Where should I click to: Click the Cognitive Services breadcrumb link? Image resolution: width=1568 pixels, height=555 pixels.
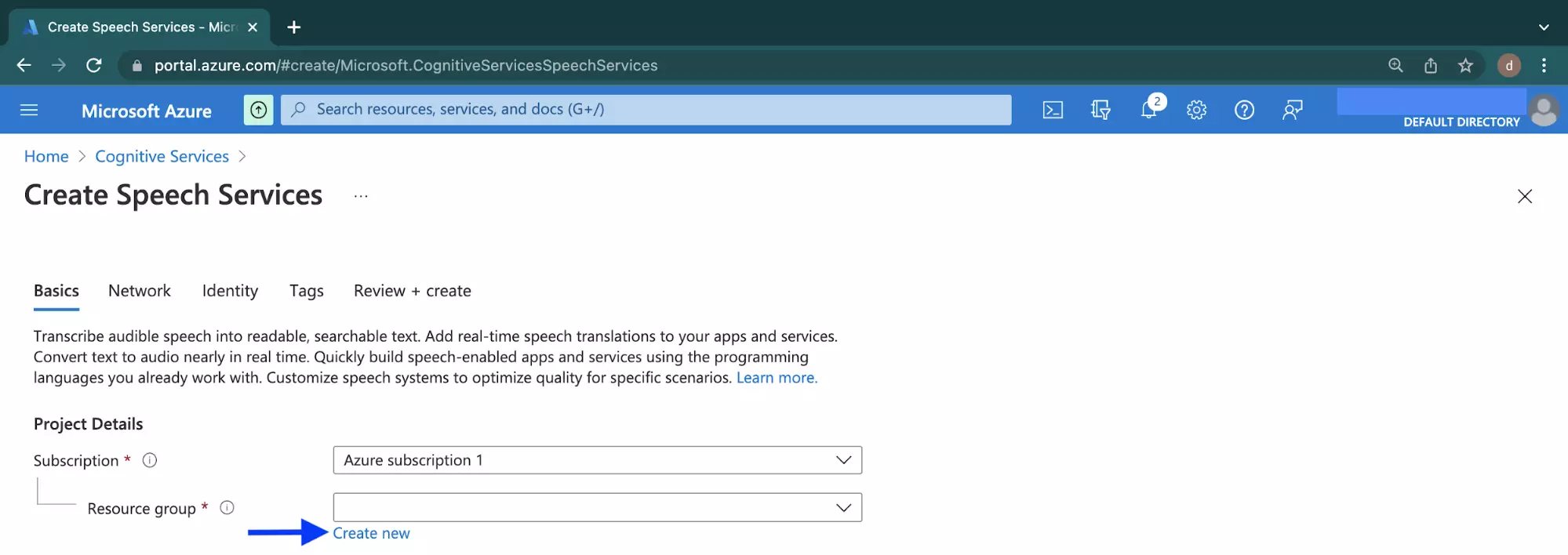click(x=162, y=156)
